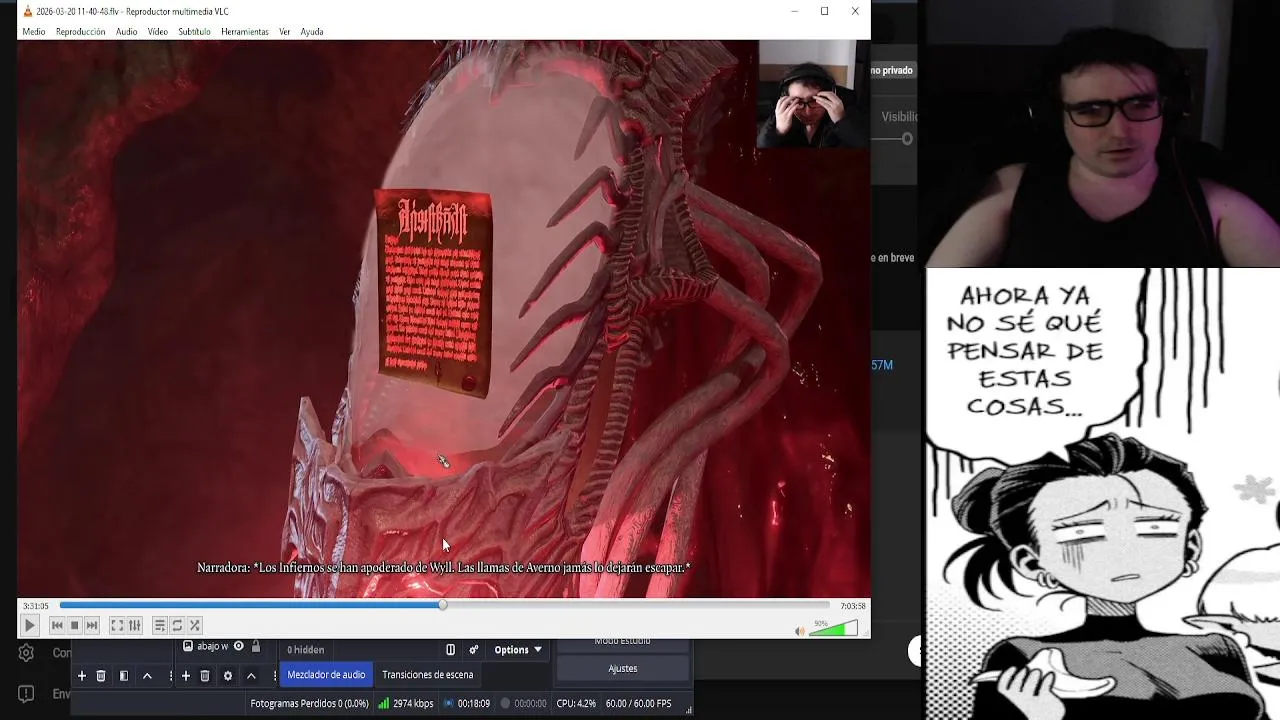Toggle lock on 'abajo w' source
Image resolution: width=1280 pixels, height=720 pixels.
(256, 646)
